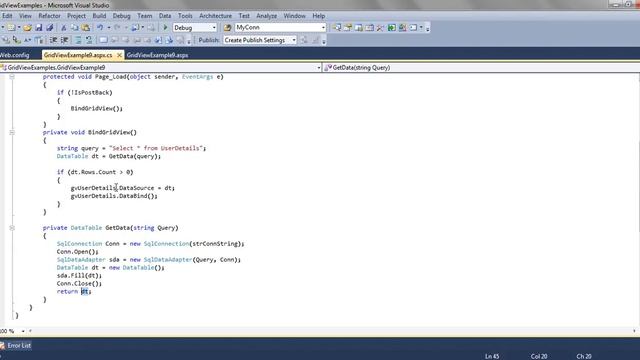Go to next bookmark in document
The width and height of the screenshot is (640, 360).
[169, 40]
